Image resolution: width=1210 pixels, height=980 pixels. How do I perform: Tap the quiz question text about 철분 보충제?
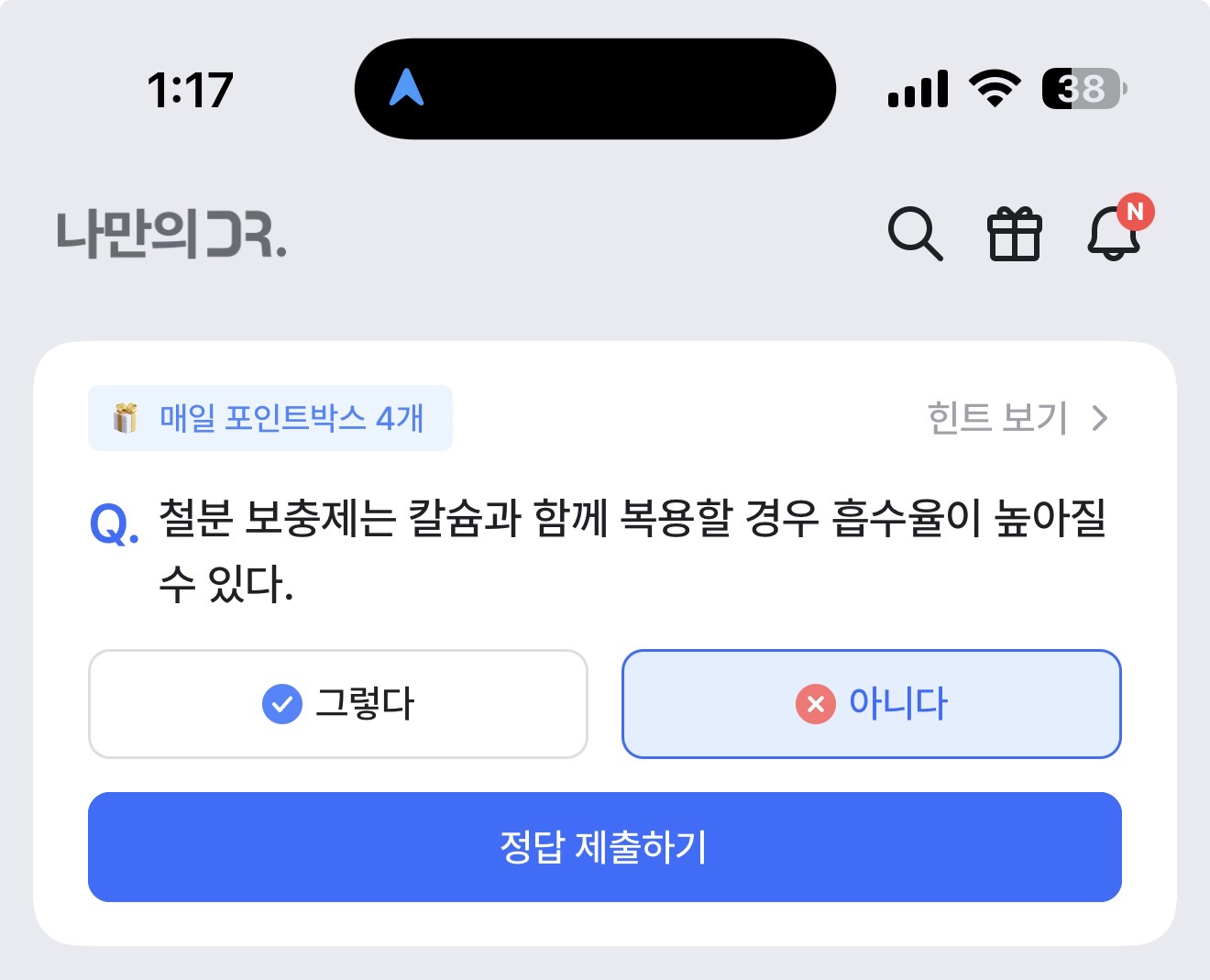[632, 550]
